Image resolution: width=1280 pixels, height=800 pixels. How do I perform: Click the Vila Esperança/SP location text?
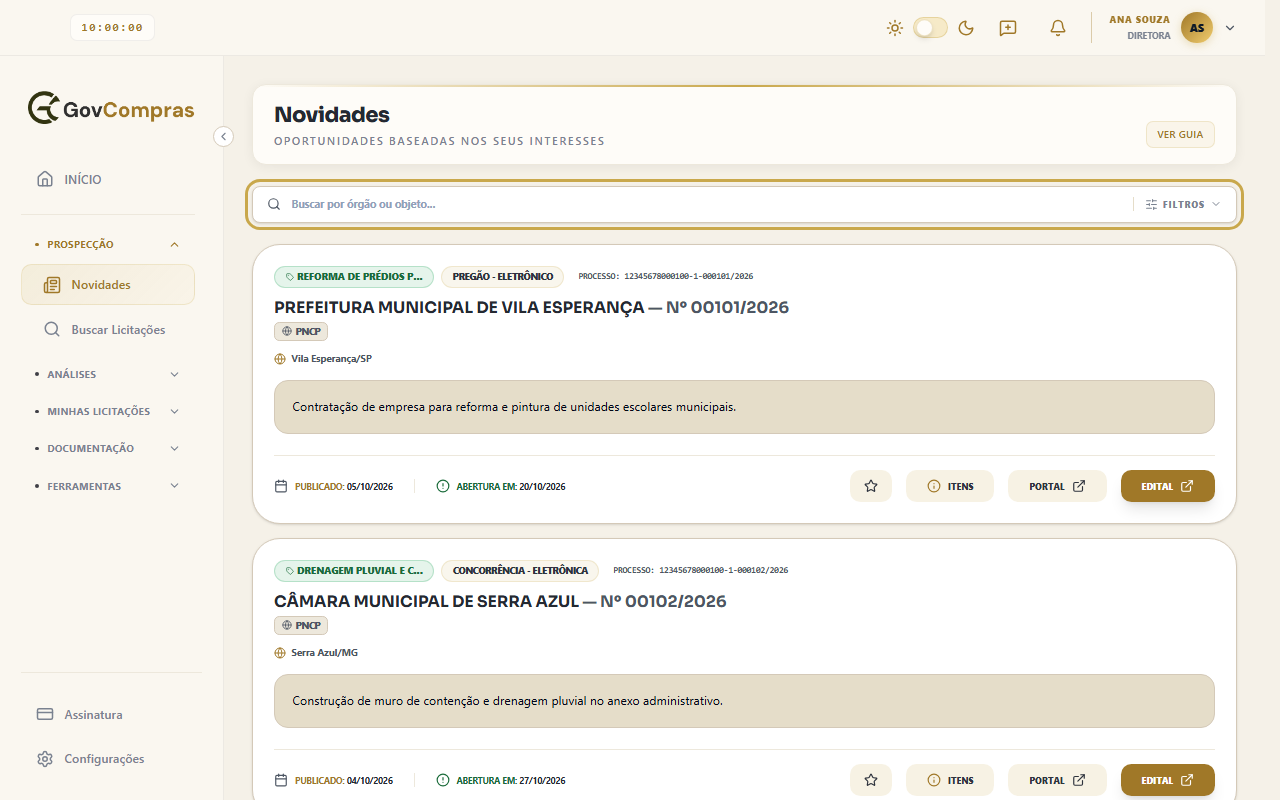(331, 359)
